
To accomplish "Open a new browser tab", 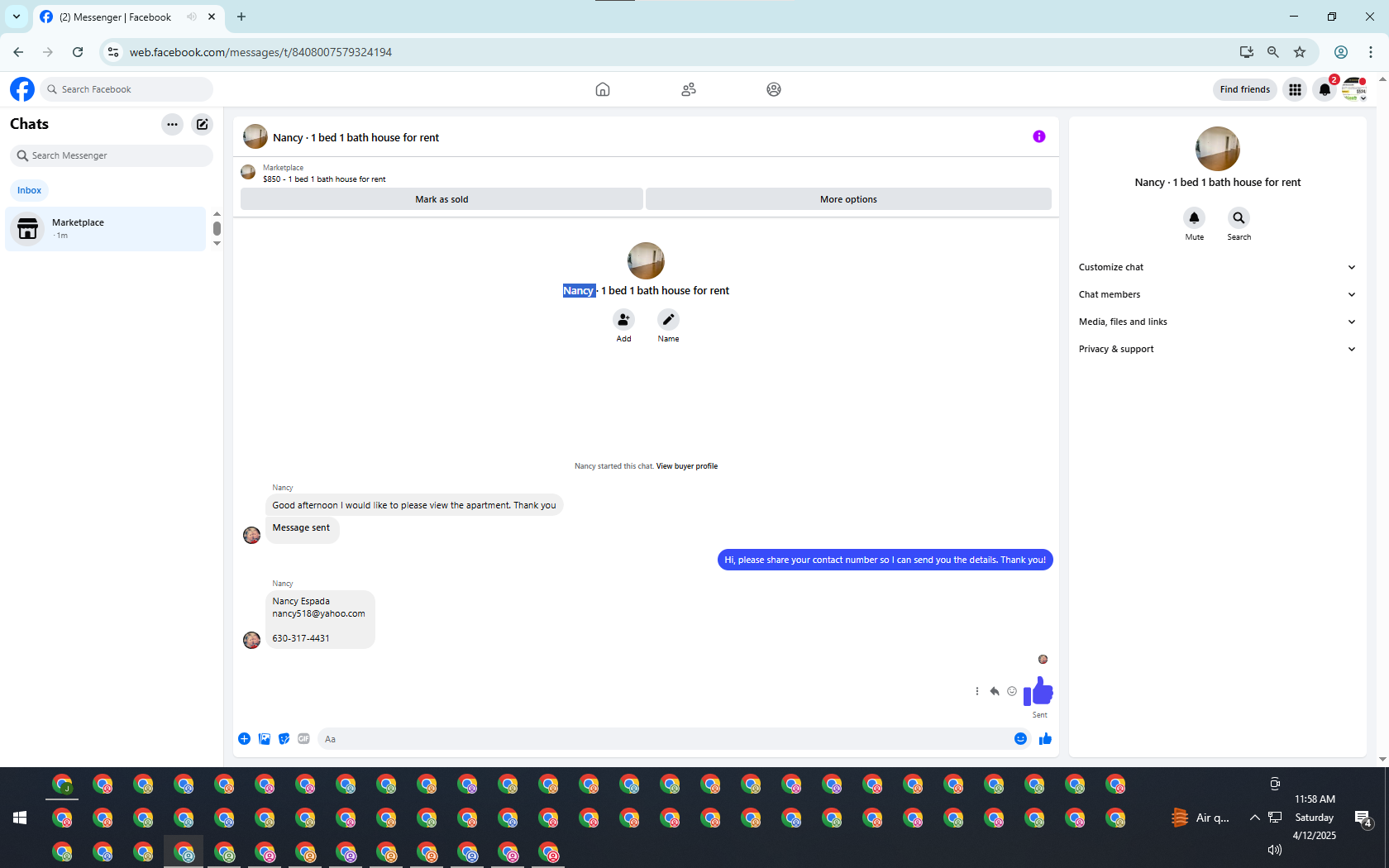I will 241,17.
